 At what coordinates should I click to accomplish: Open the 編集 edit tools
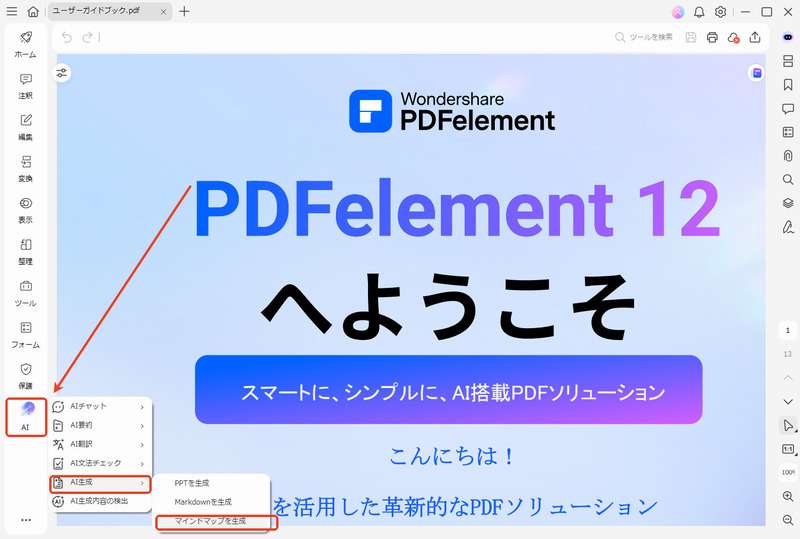(x=26, y=127)
